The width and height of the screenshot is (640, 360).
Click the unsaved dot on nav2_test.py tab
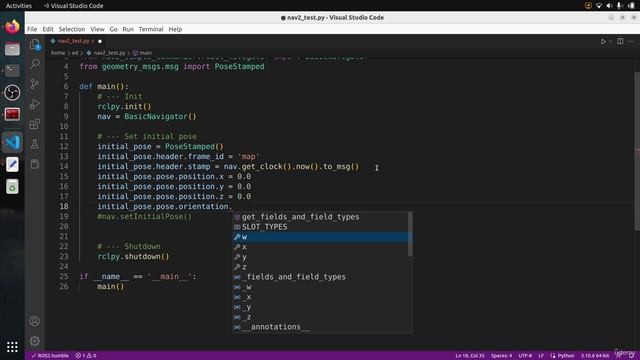100,41
